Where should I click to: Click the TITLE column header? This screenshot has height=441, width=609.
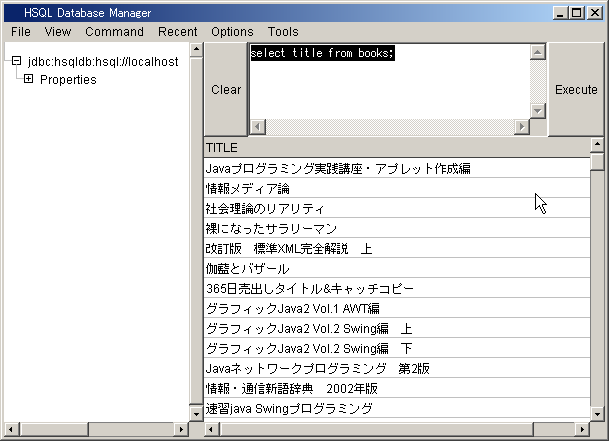397,148
